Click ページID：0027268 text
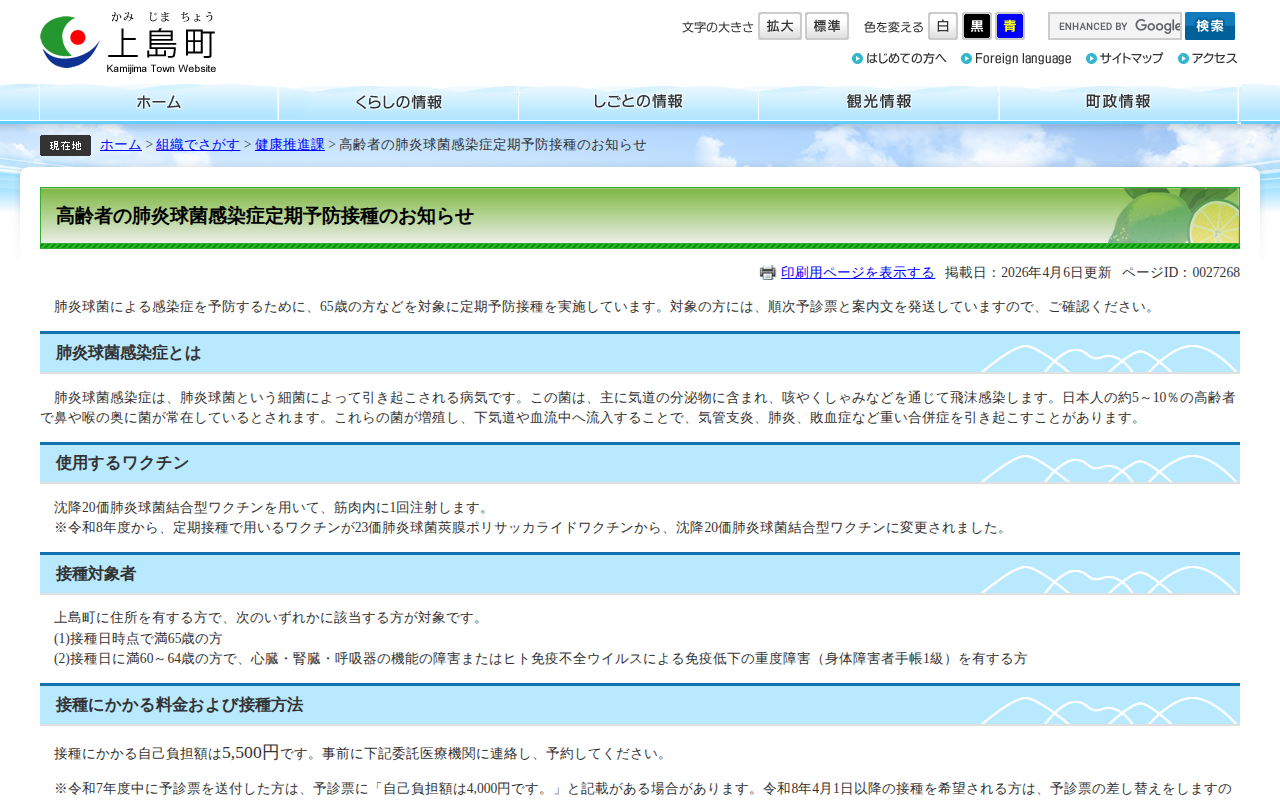 pyautogui.click(x=1181, y=272)
